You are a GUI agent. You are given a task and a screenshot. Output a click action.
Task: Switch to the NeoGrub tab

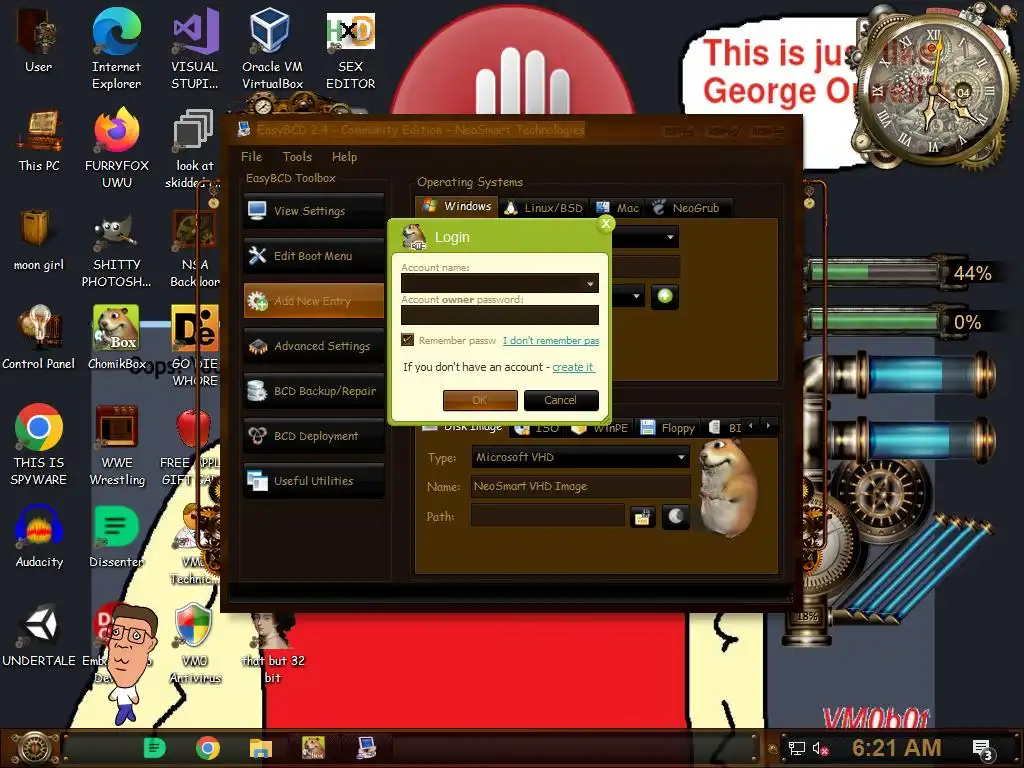pos(687,208)
